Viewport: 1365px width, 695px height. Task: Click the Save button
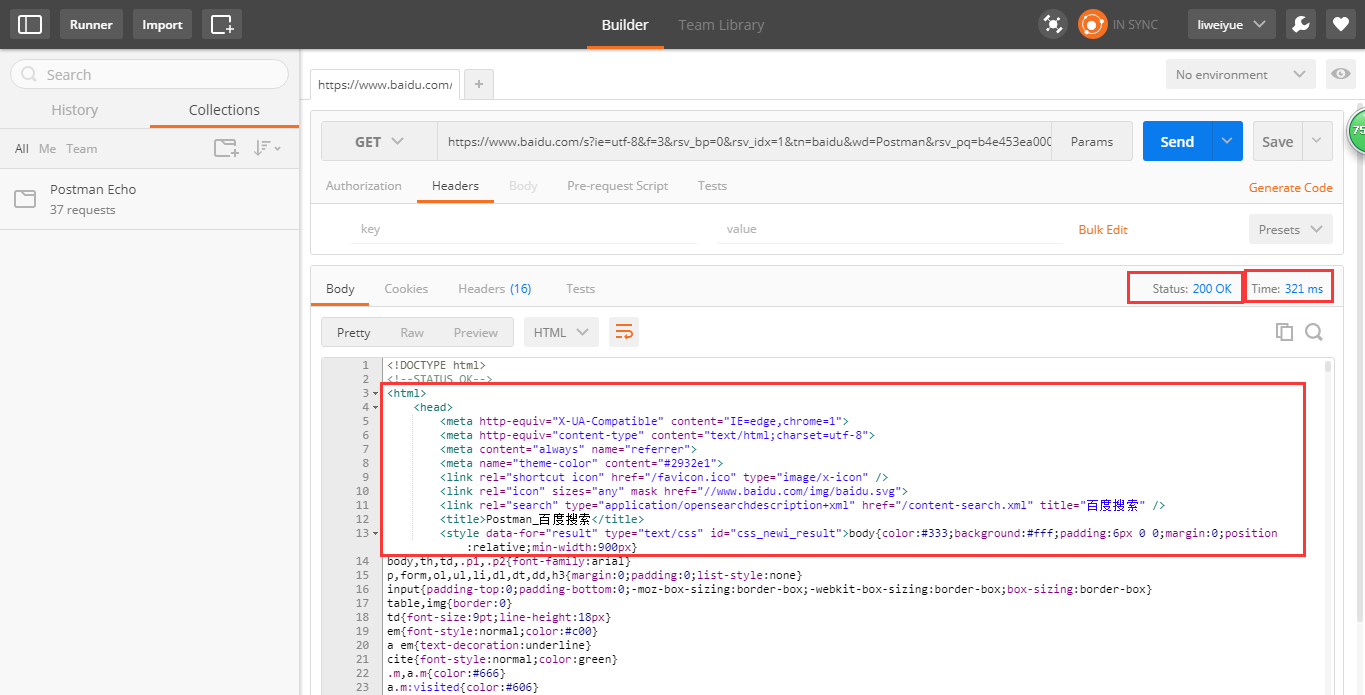(x=1278, y=142)
